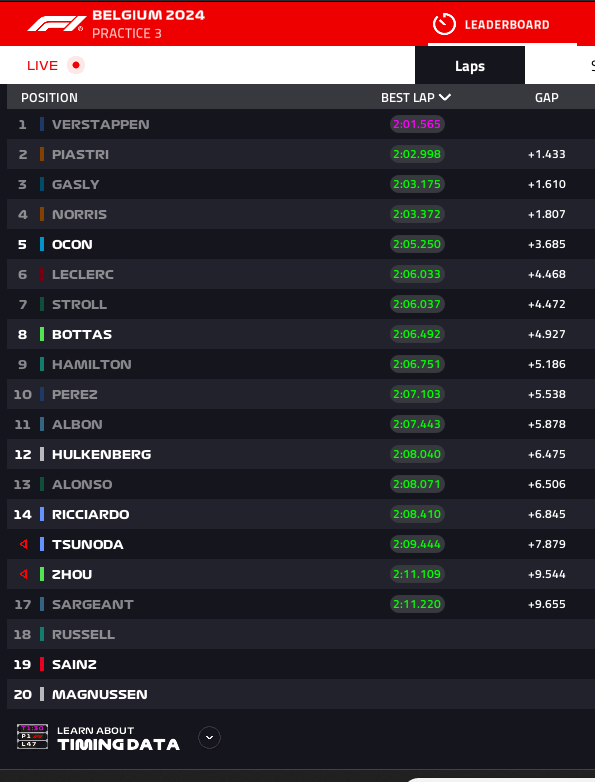Screen dimensions: 595x782
Task: Click the red arrow icon beside Zhou
Action: [x=23, y=574]
